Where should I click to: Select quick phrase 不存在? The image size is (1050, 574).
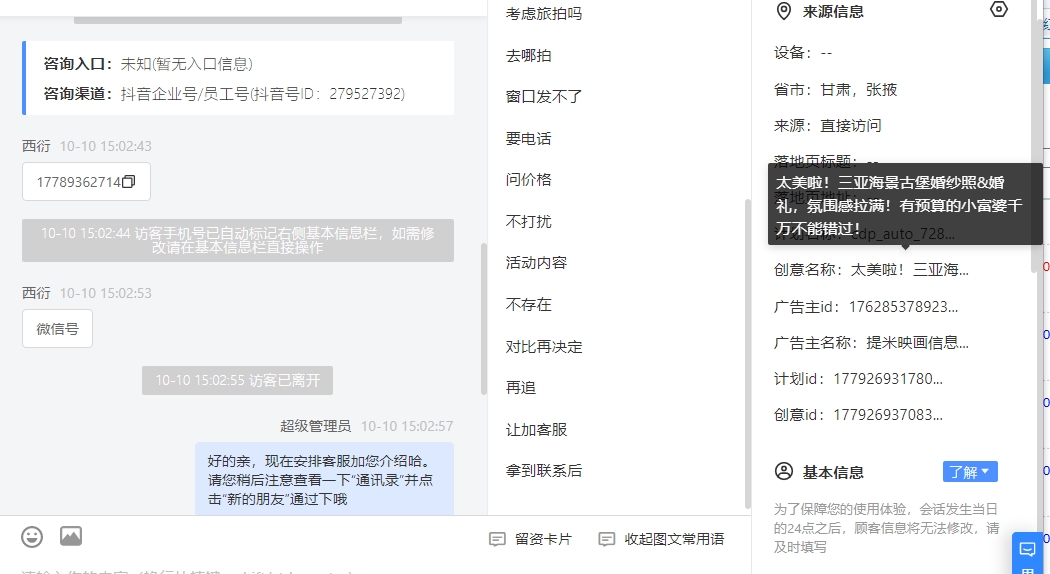528,305
